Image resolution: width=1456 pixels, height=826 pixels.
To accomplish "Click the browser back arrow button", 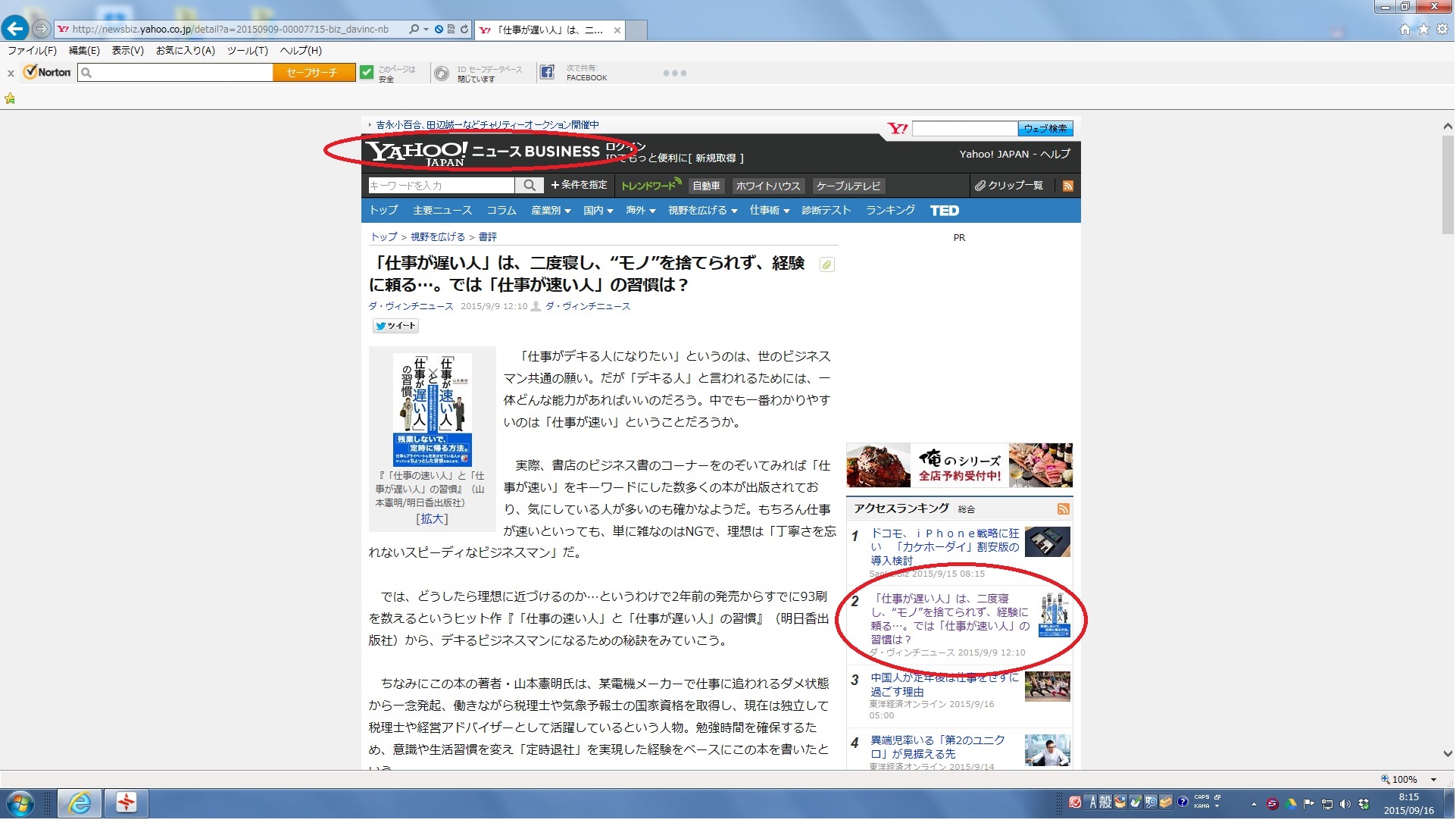I will click(15, 29).
